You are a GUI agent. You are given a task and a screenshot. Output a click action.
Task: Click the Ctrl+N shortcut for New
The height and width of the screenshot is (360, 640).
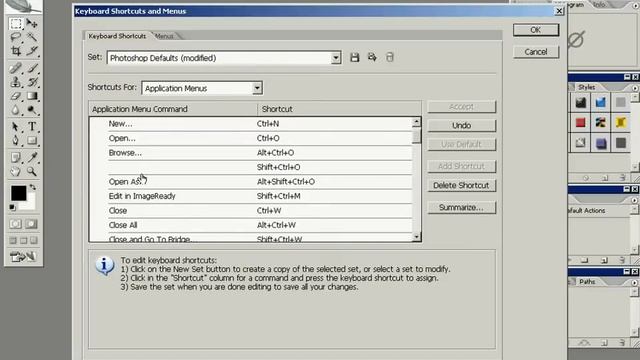268,124
